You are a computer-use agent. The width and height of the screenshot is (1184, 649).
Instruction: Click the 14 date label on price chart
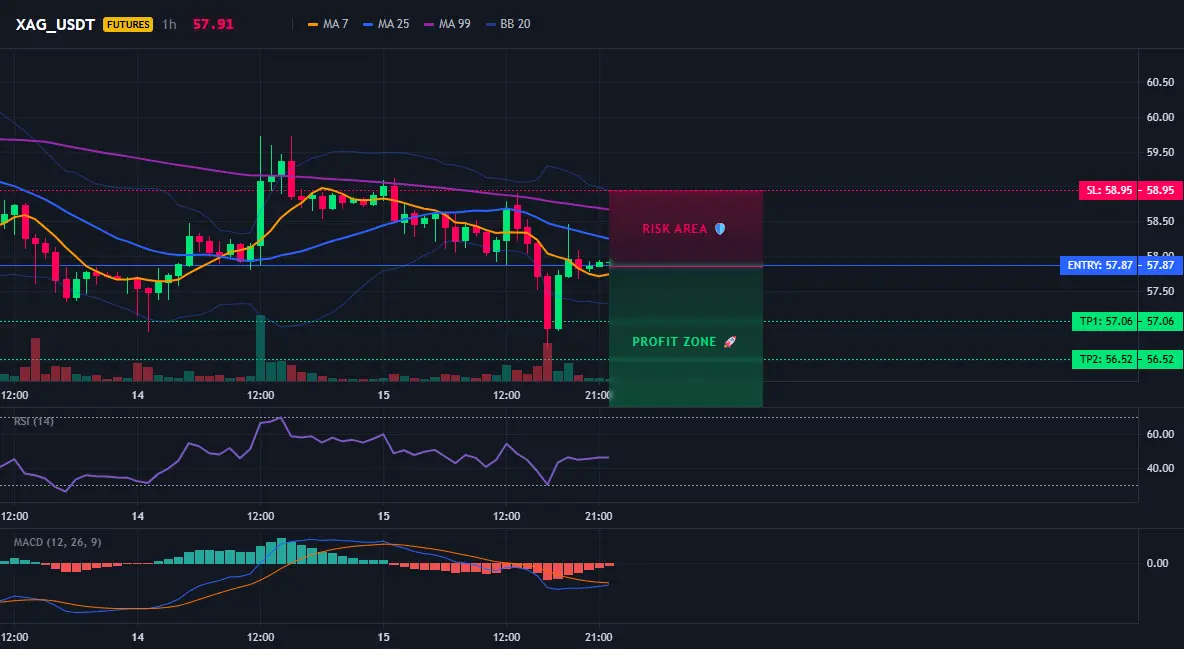point(137,395)
